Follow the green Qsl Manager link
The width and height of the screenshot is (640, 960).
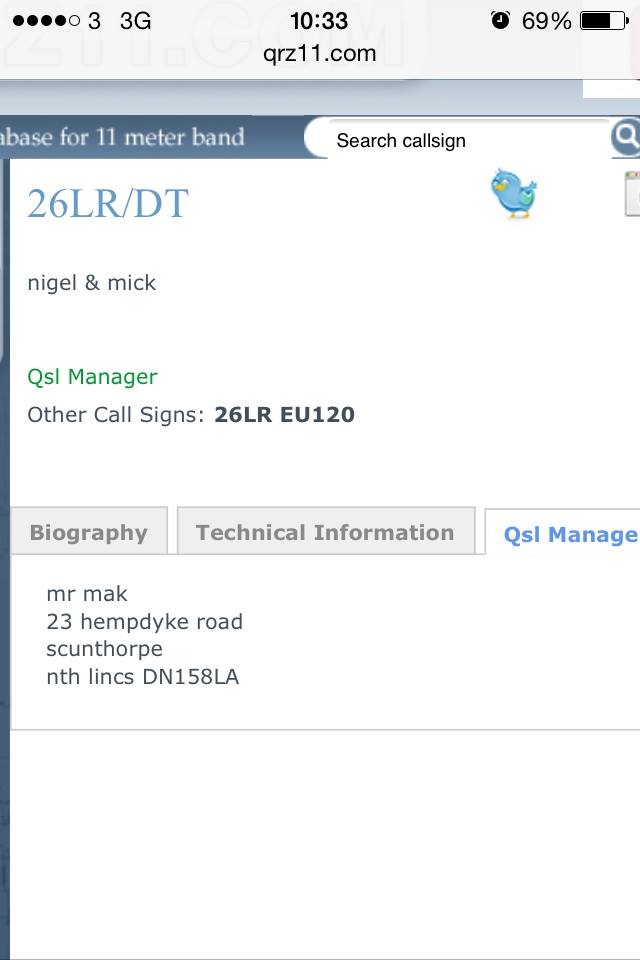92,377
